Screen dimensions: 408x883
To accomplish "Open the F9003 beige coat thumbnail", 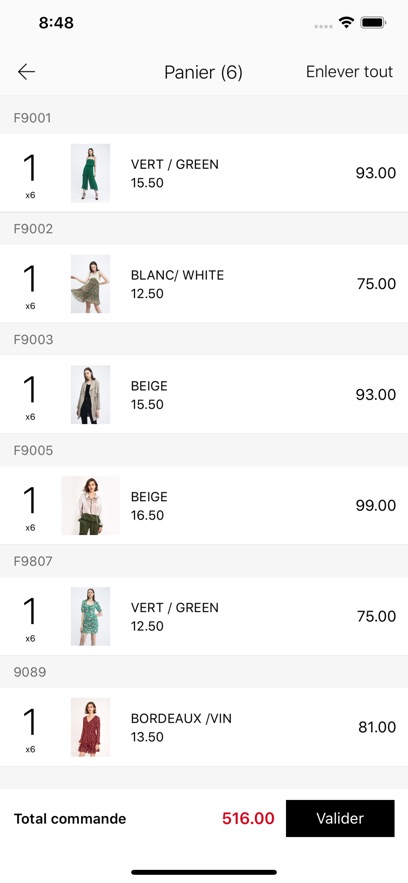I will point(90,395).
